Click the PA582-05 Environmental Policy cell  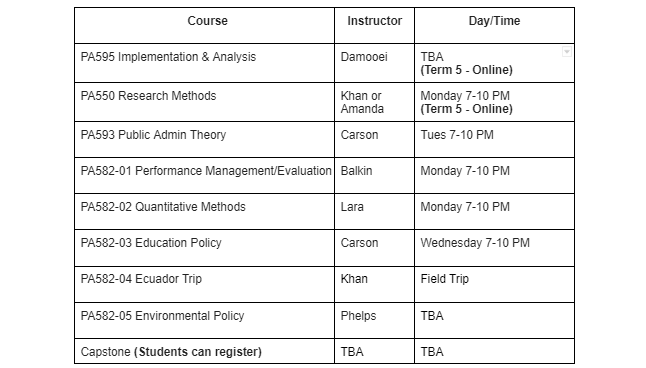click(204, 321)
